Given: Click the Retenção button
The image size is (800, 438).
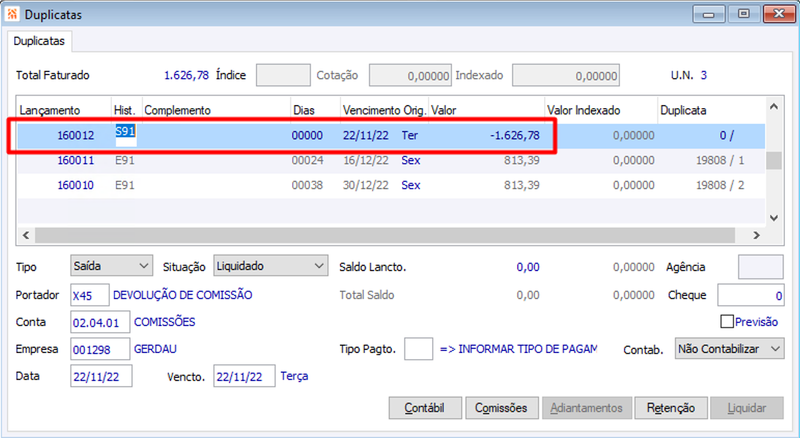Looking at the screenshot, I should [671, 408].
